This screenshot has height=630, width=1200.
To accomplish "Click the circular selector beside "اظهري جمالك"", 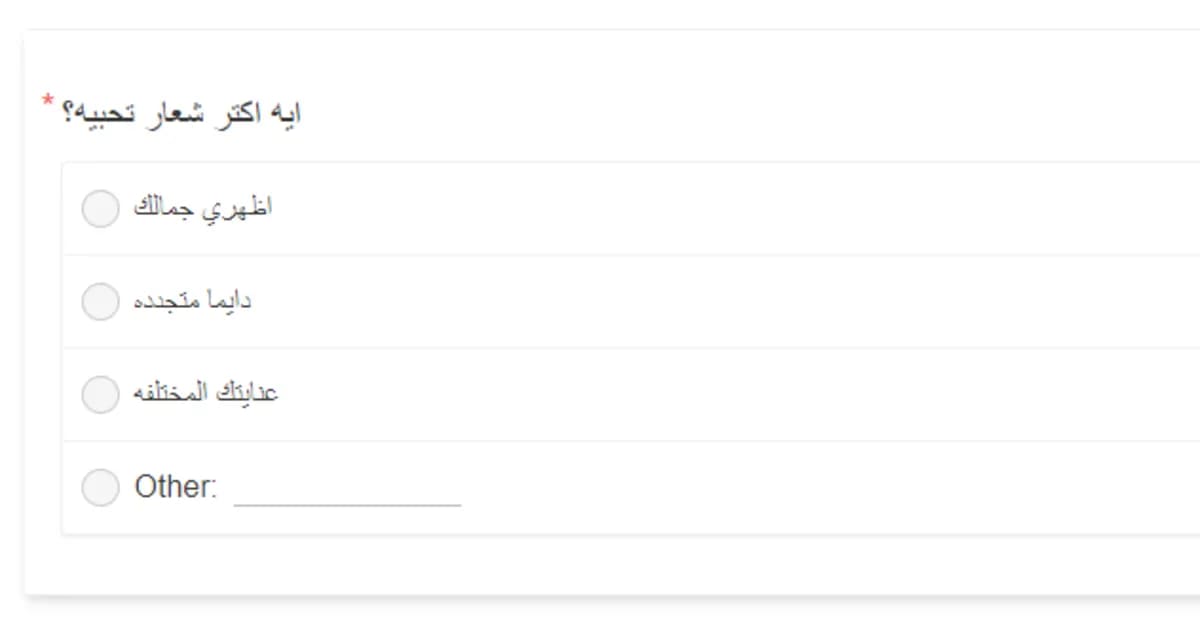I will (100, 208).
